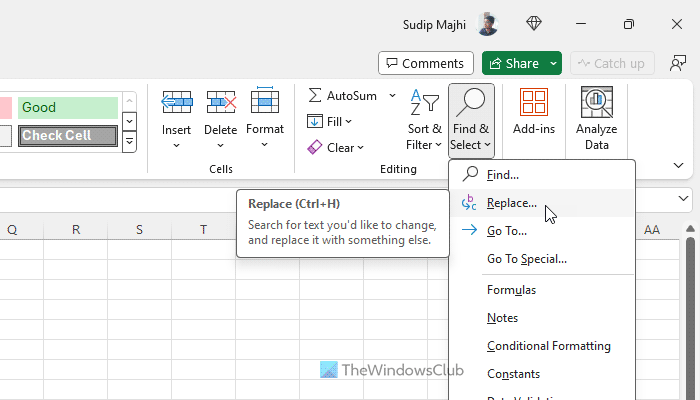
Task: Click the Clear eraser icon
Action: click(315, 147)
